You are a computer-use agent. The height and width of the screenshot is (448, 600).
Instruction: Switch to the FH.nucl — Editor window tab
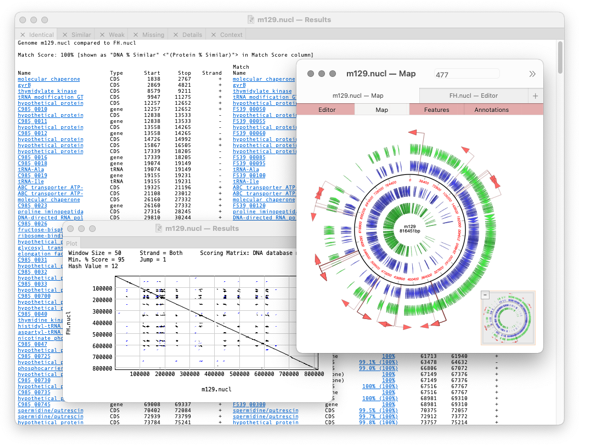coord(473,96)
